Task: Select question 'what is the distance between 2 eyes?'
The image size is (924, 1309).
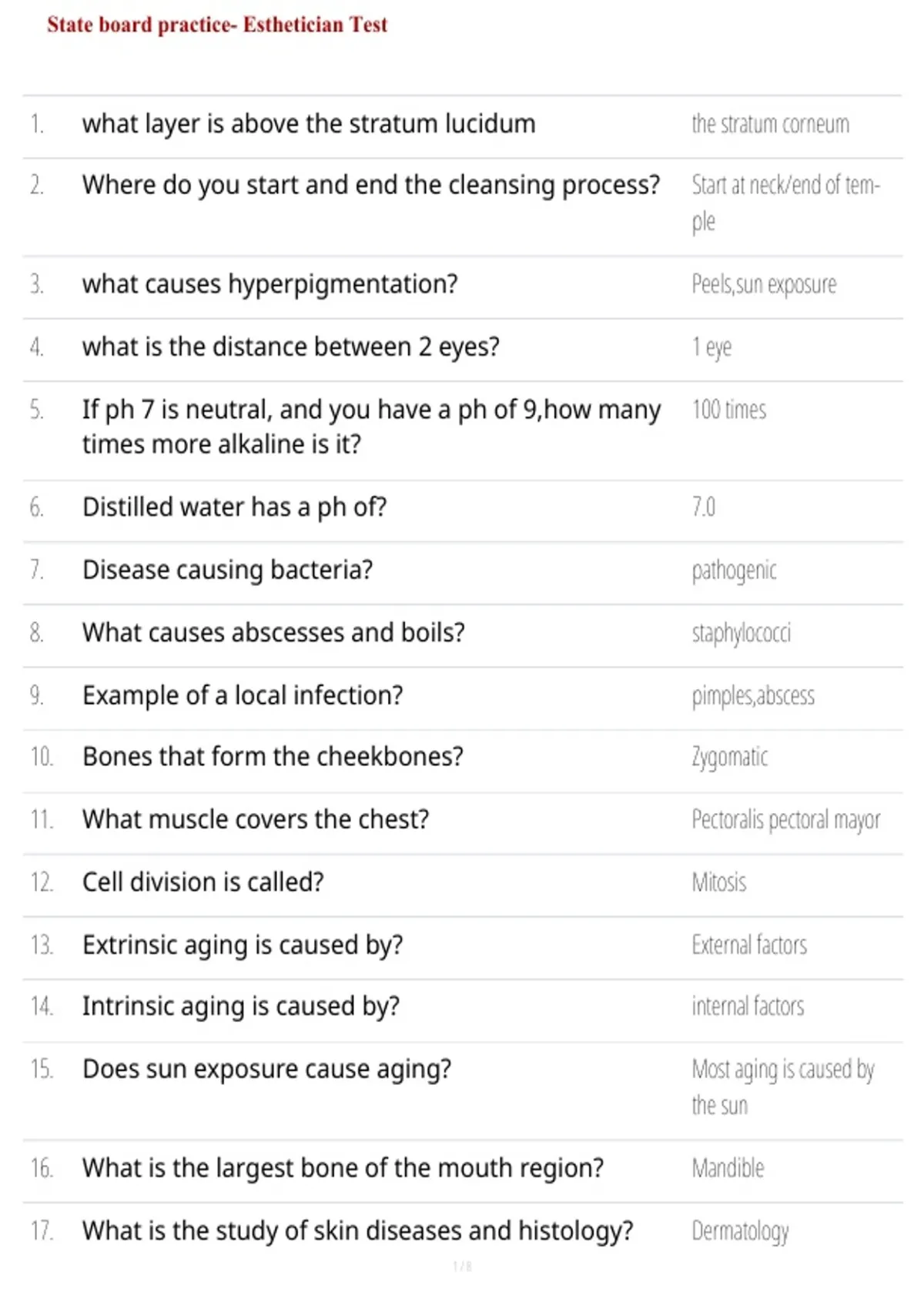Action: [291, 347]
